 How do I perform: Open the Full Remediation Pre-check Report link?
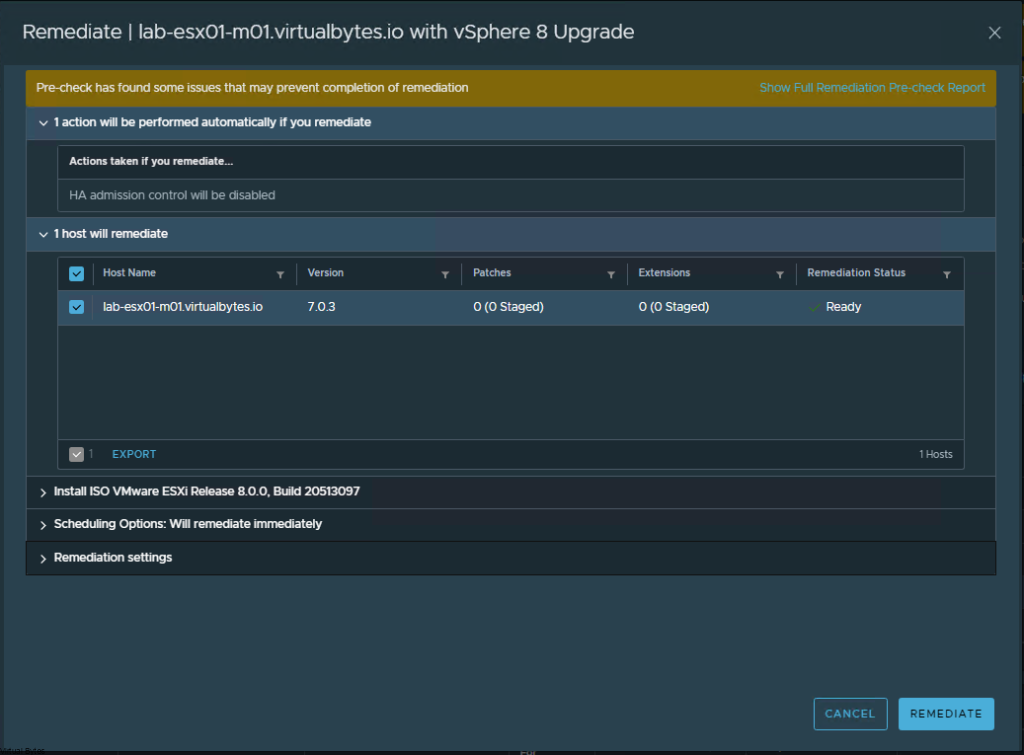click(872, 88)
